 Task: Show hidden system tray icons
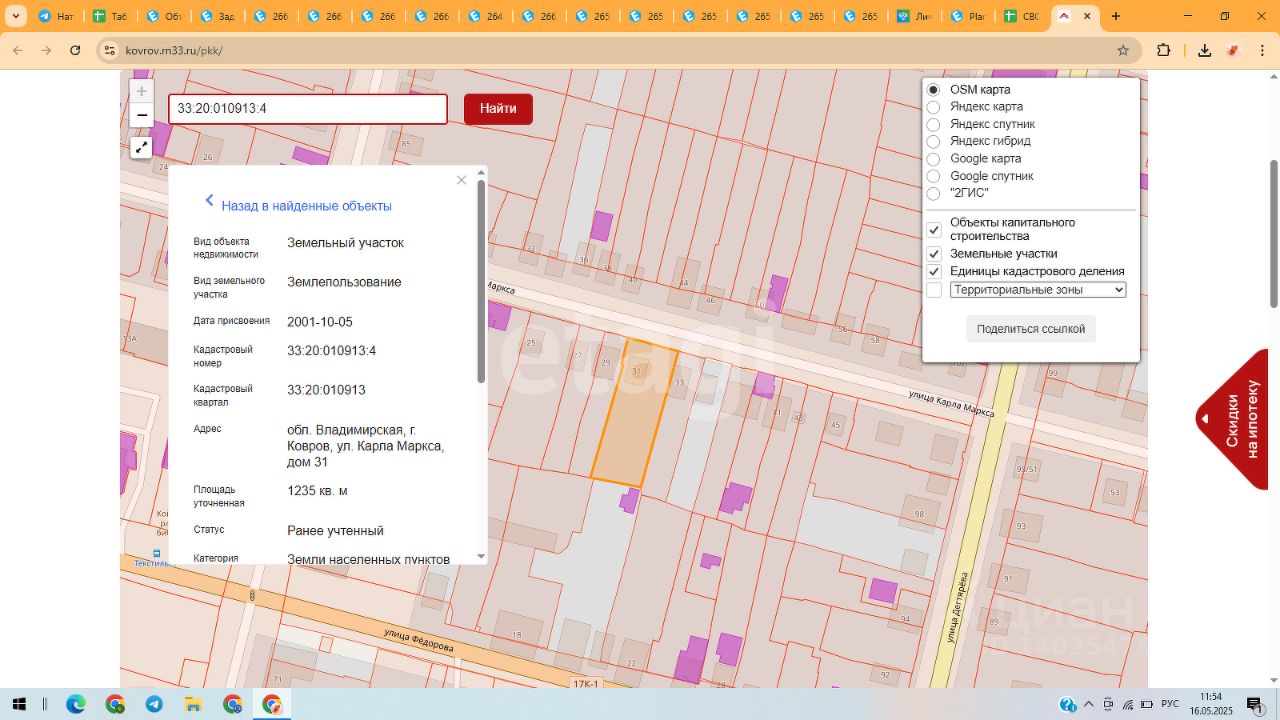[x=1091, y=704]
